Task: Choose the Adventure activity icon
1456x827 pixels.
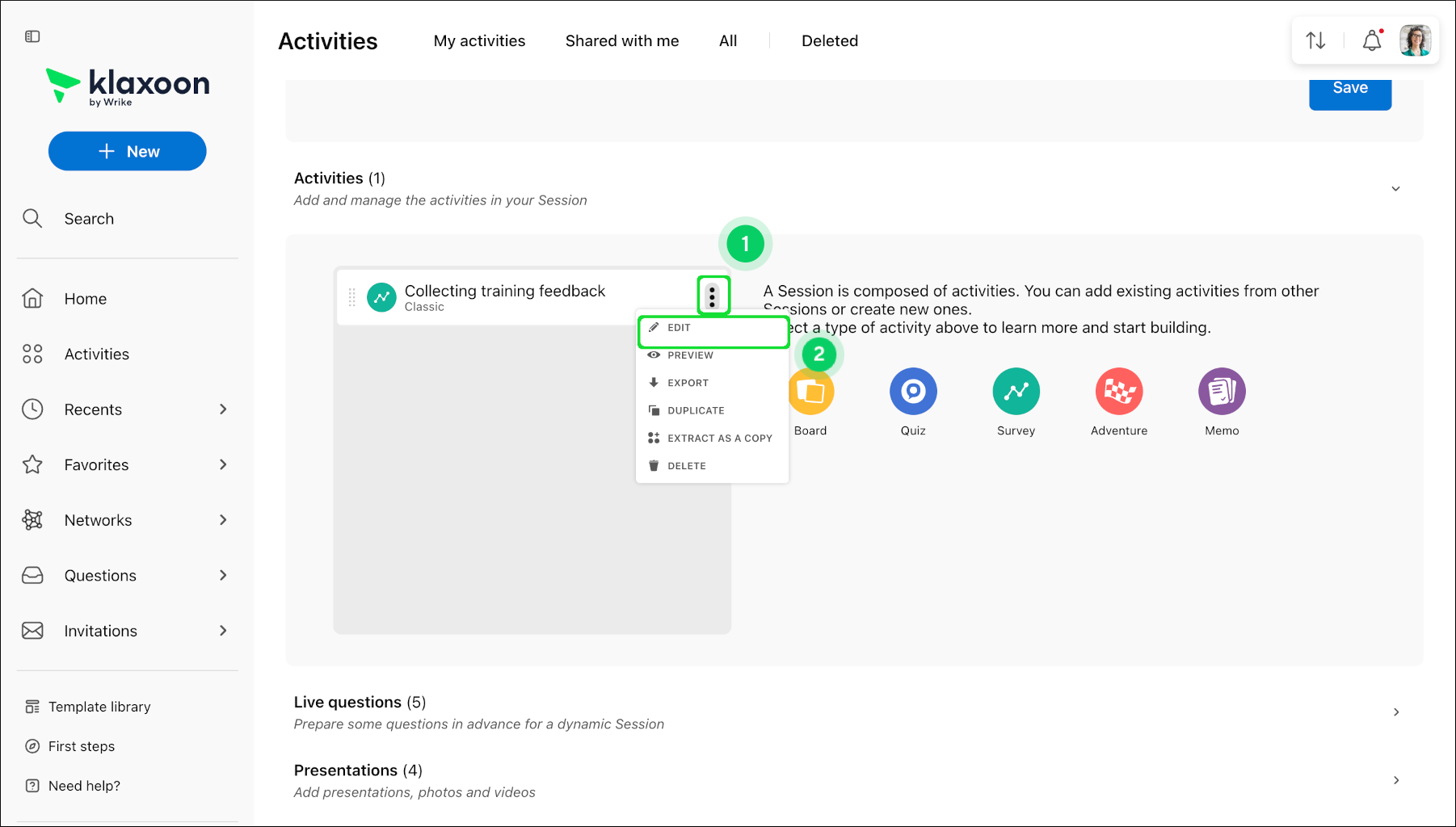Action: click(x=1119, y=392)
